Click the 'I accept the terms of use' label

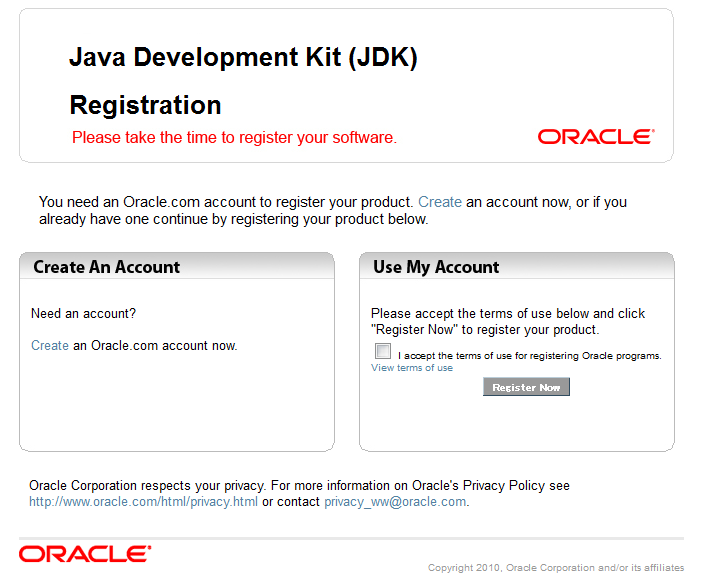tap(529, 356)
